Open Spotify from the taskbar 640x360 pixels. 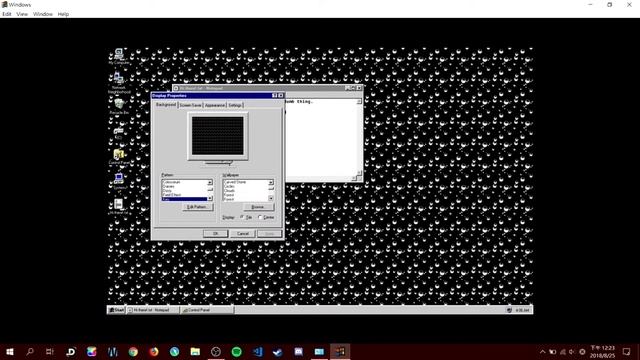tap(236, 351)
